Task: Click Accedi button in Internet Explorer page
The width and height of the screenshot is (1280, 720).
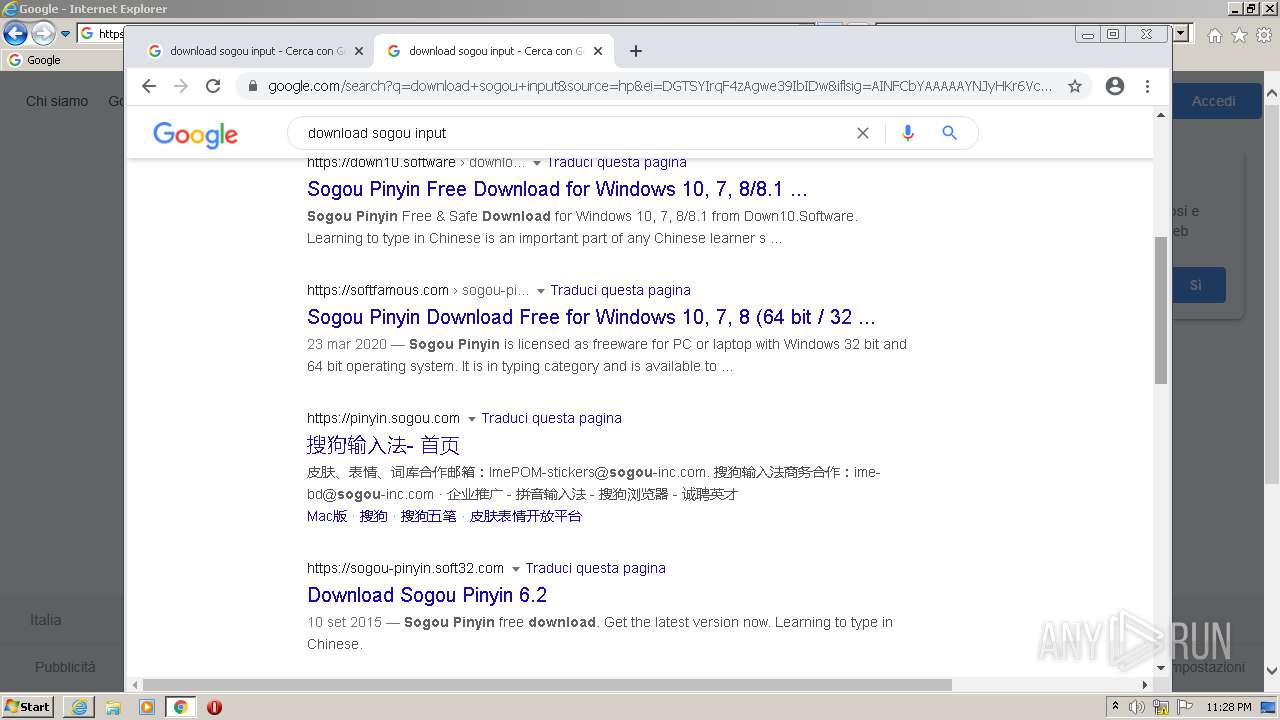Action: click(x=1213, y=101)
